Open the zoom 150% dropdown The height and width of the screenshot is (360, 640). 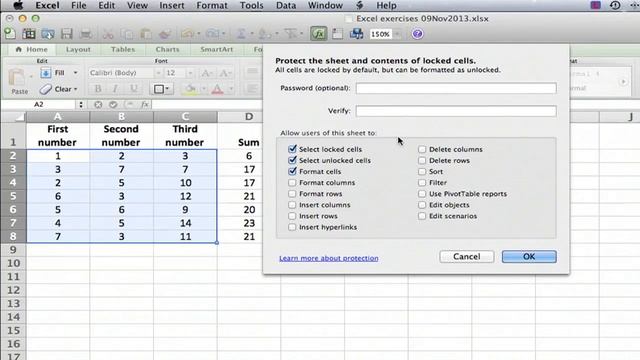397,34
